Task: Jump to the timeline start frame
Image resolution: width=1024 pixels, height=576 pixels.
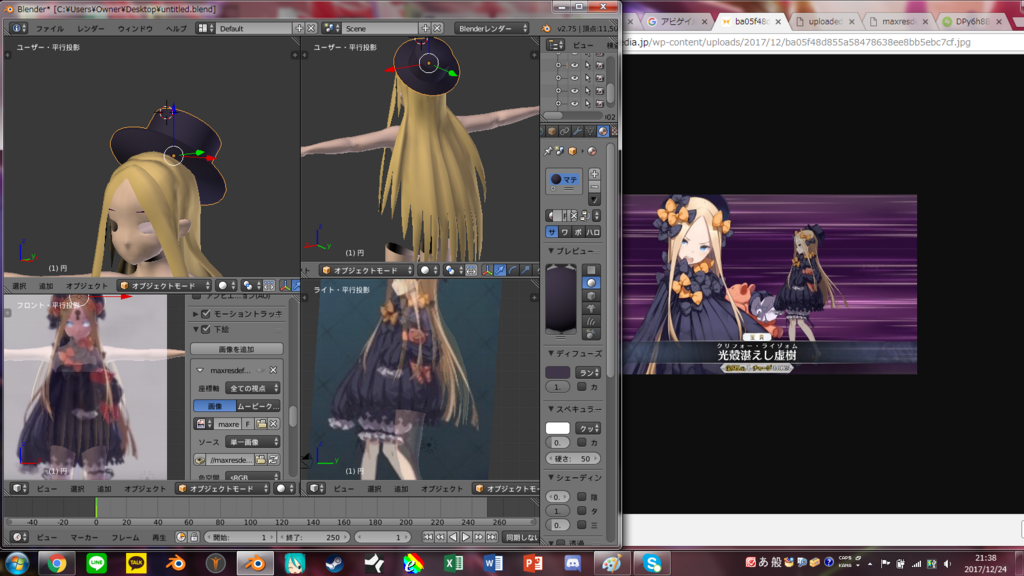Action: pyautogui.click(x=428, y=537)
